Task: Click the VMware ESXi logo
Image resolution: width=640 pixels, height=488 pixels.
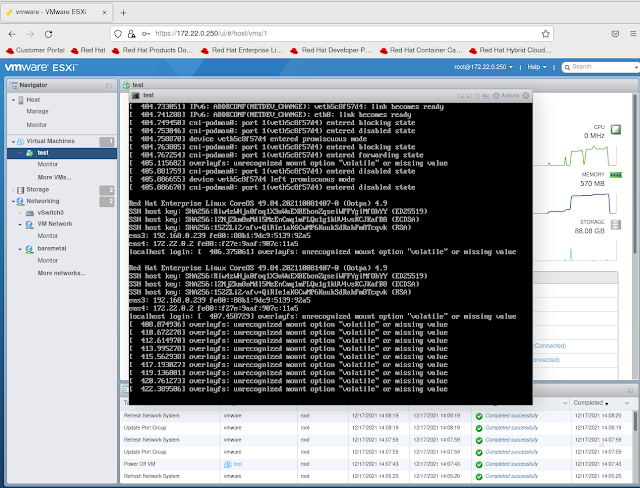Action: pyautogui.click(x=41, y=67)
